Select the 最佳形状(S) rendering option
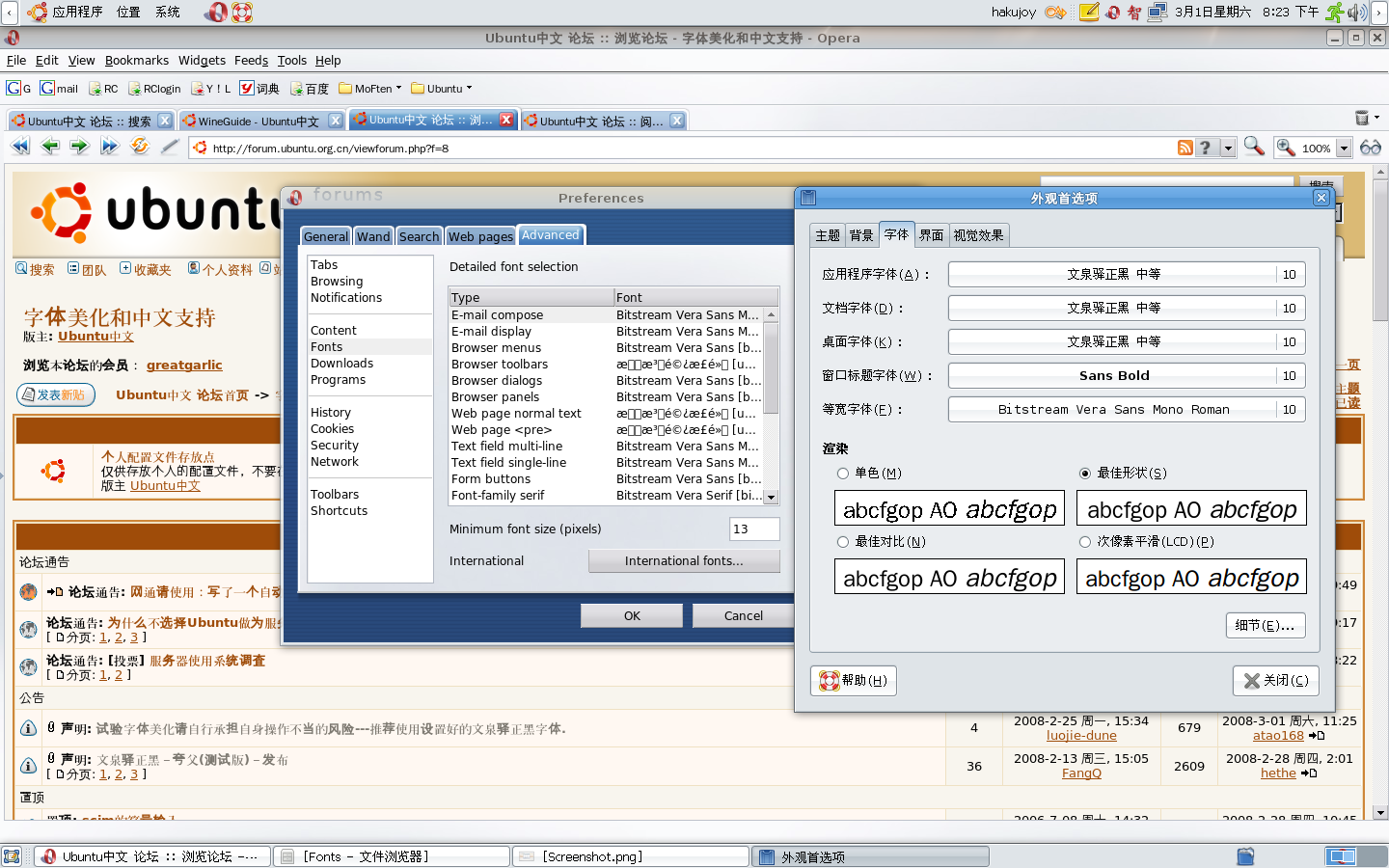Viewport: 1389px width, 868px height. (1085, 473)
